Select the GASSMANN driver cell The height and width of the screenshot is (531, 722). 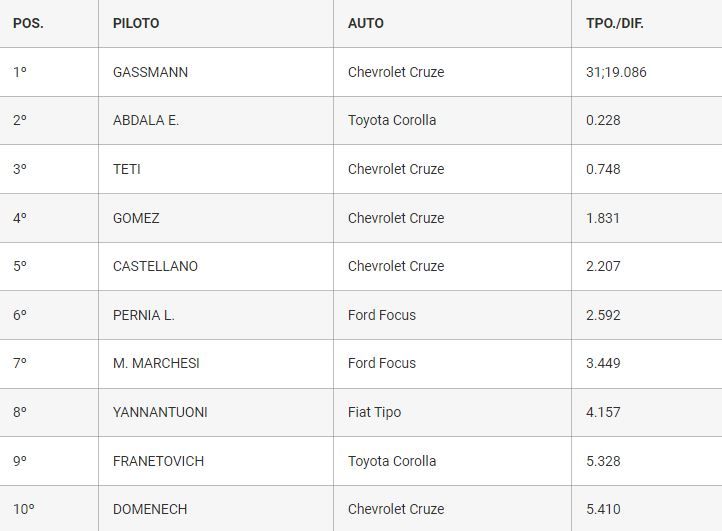(x=216, y=72)
